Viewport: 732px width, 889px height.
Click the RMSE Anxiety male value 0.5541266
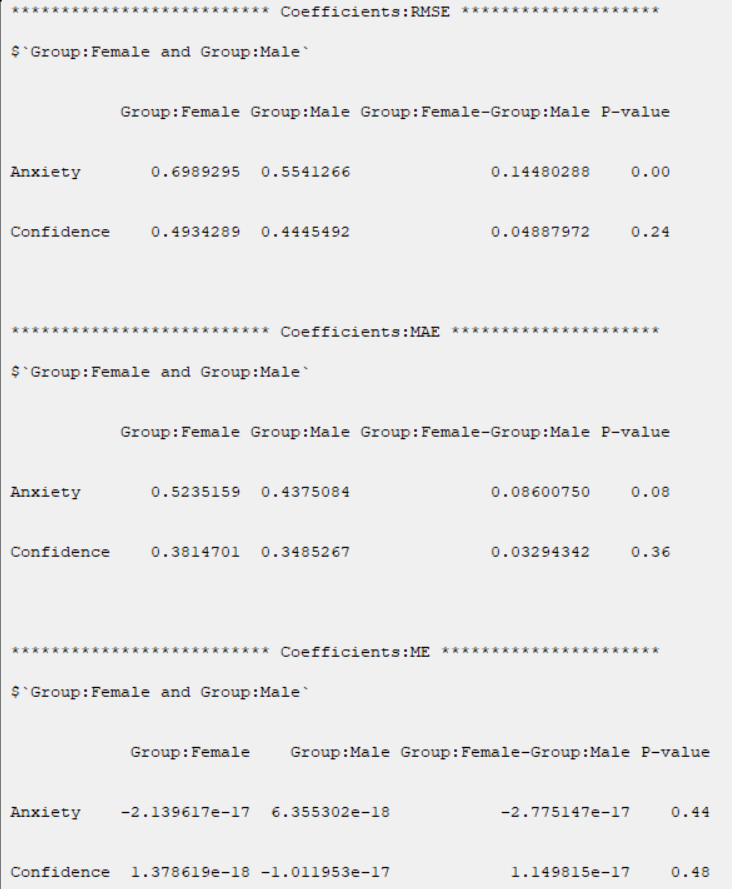point(305,172)
